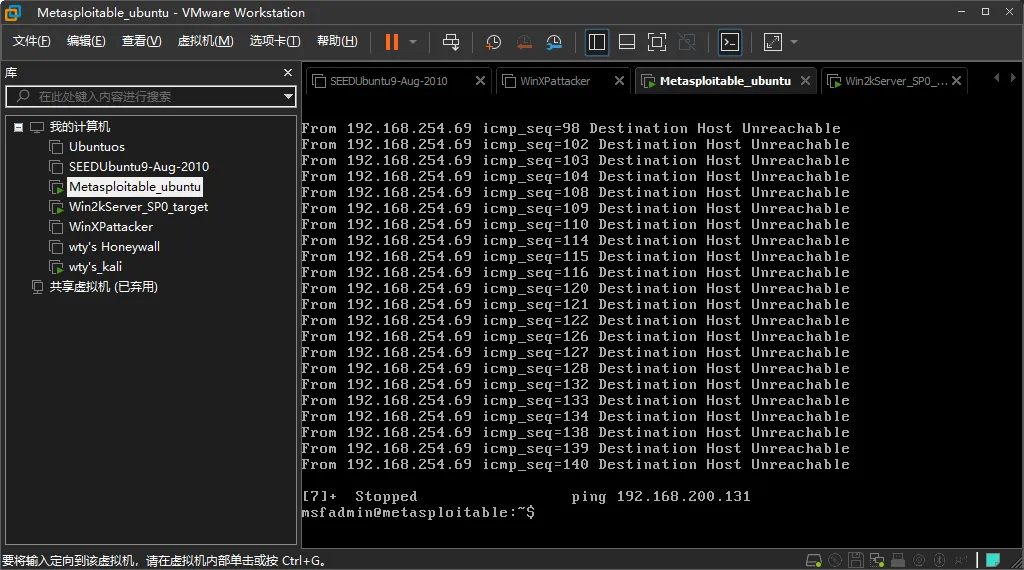
Task: Click the VMware Workstation title bar icon
Action: (13, 12)
